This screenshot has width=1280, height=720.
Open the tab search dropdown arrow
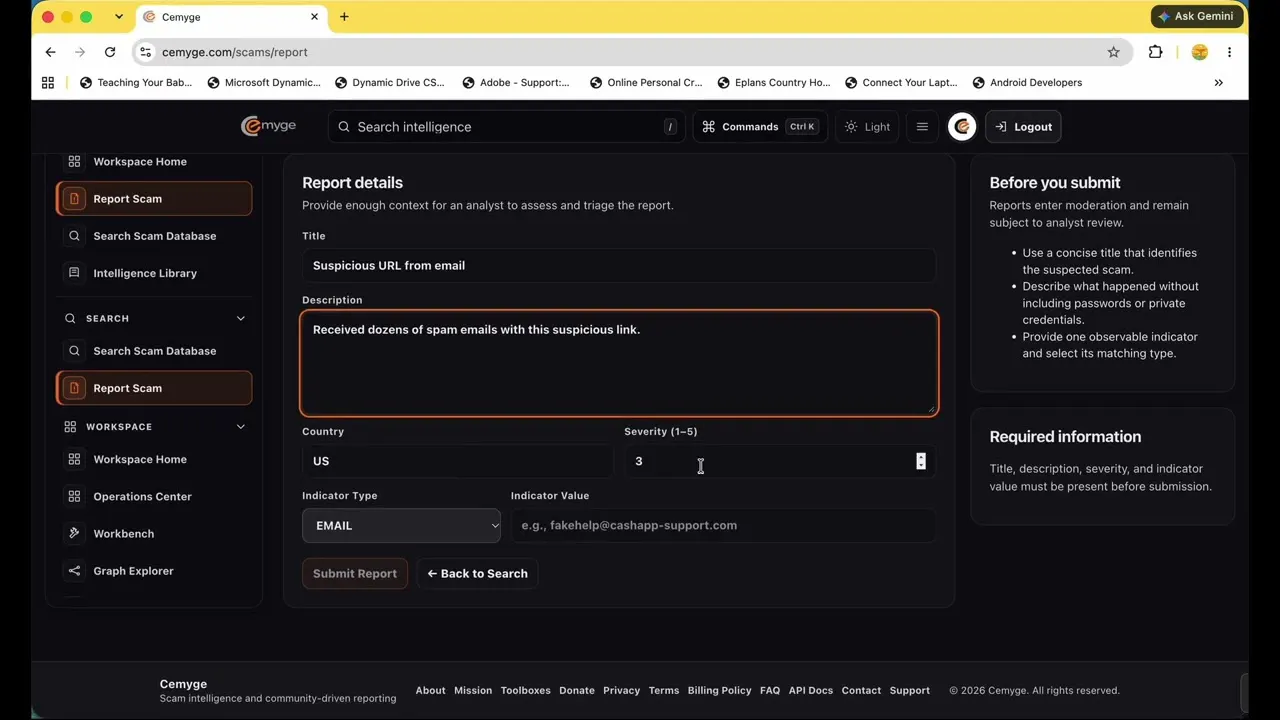[119, 17]
